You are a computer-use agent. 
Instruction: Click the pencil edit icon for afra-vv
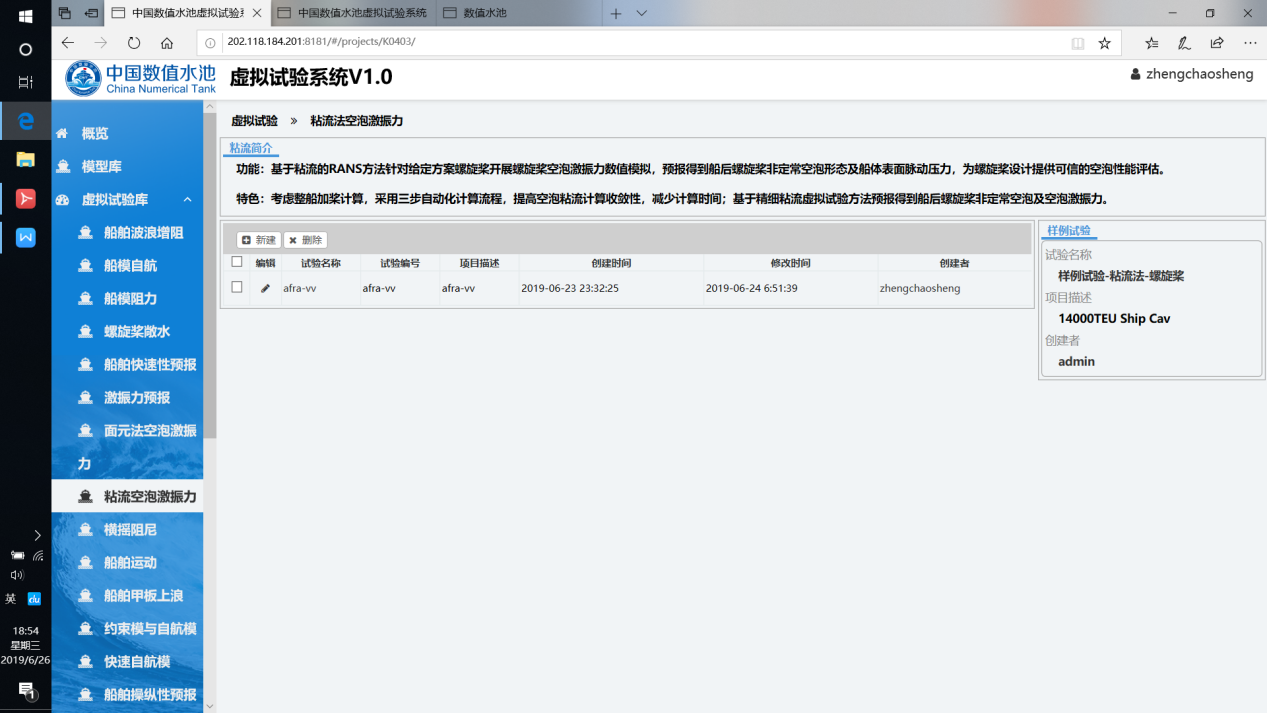pos(265,288)
